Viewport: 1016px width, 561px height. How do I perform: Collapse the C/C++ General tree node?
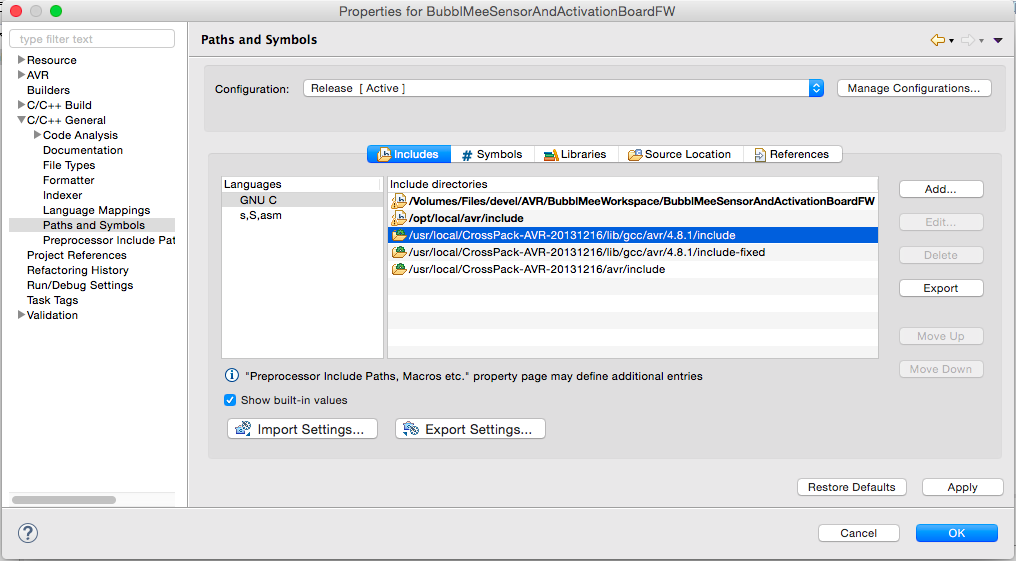(x=21, y=120)
